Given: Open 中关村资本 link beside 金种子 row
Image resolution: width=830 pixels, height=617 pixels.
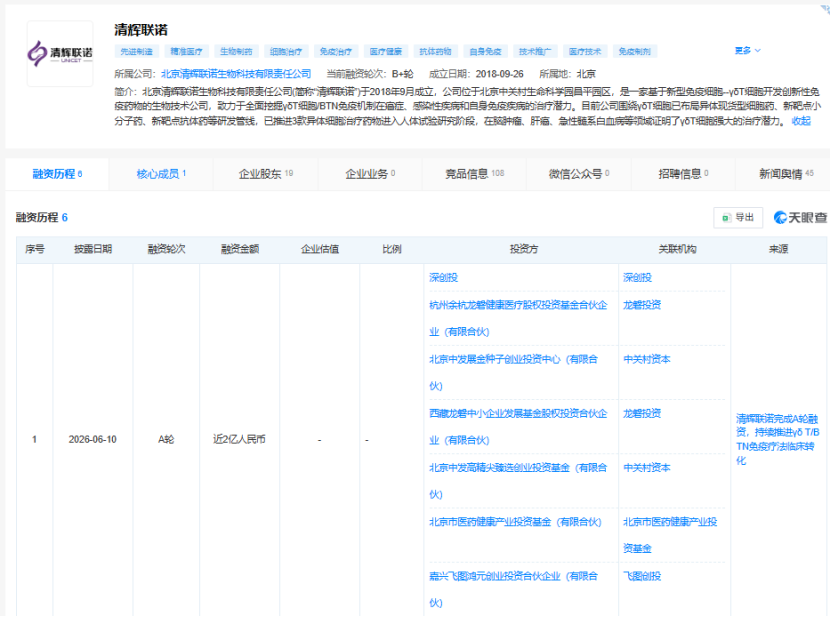Looking at the screenshot, I should point(647,359).
